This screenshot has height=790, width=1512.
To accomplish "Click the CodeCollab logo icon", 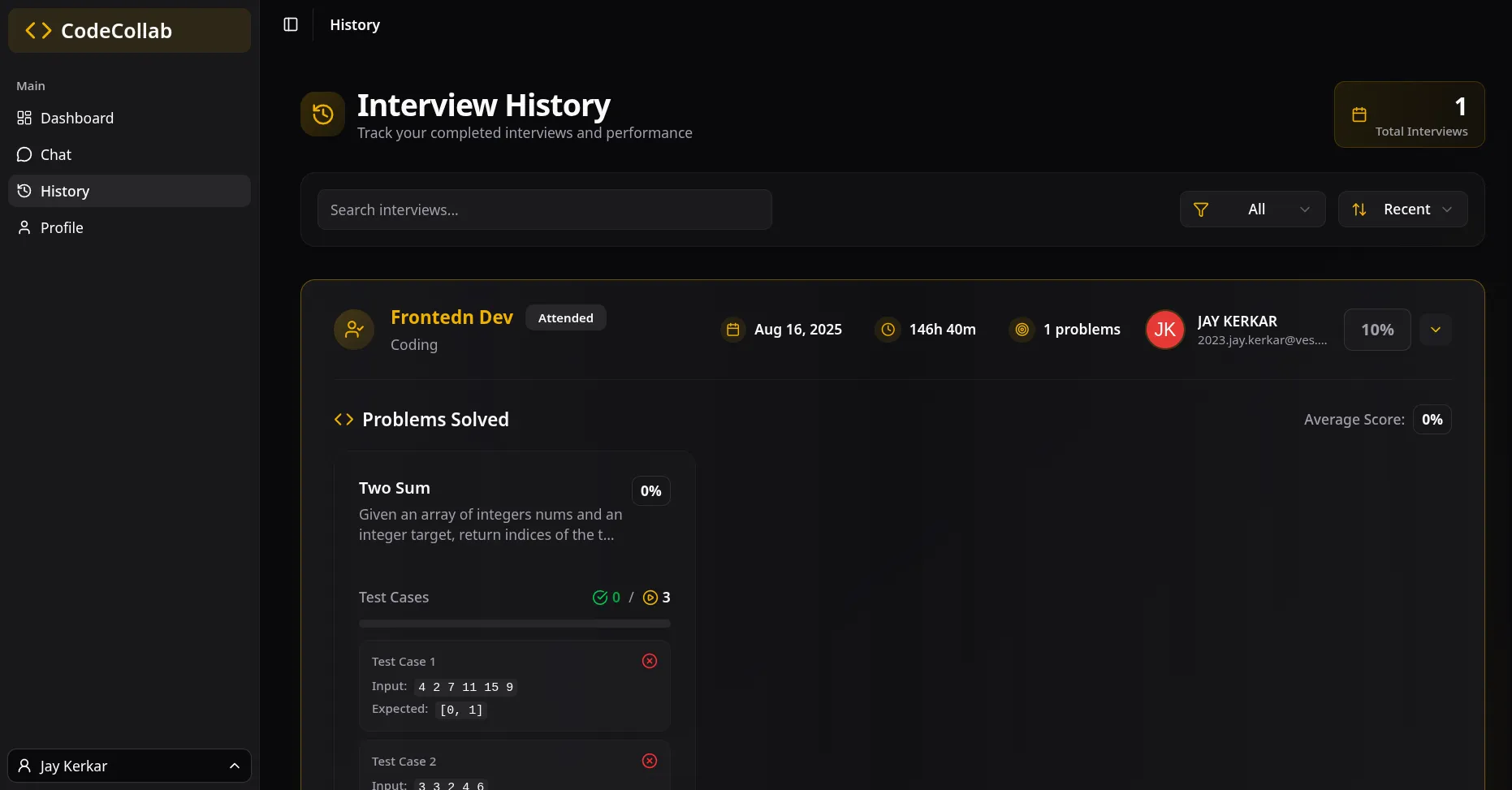I will tap(38, 31).
